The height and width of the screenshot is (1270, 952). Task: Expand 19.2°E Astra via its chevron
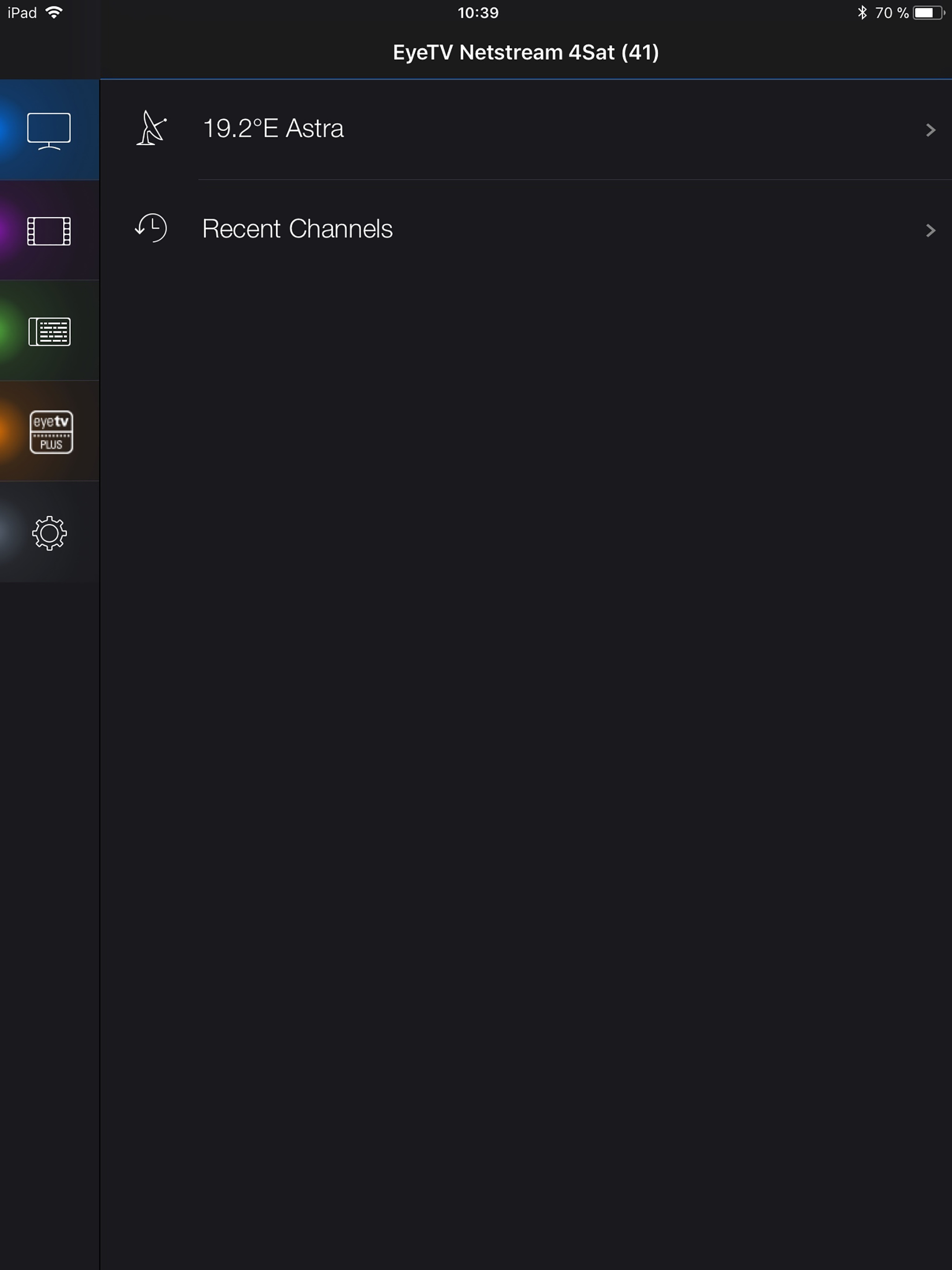pyautogui.click(x=930, y=130)
